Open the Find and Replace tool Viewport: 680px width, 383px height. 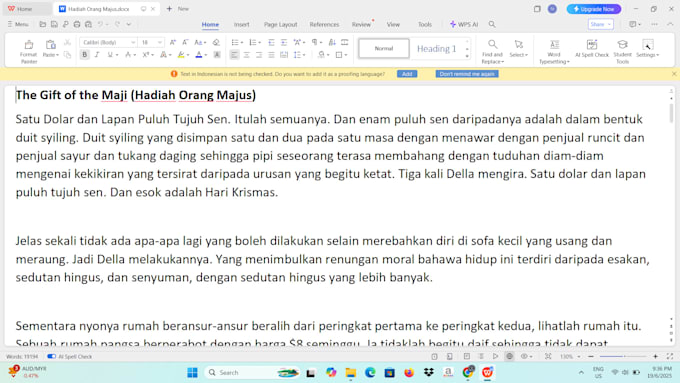click(x=492, y=51)
